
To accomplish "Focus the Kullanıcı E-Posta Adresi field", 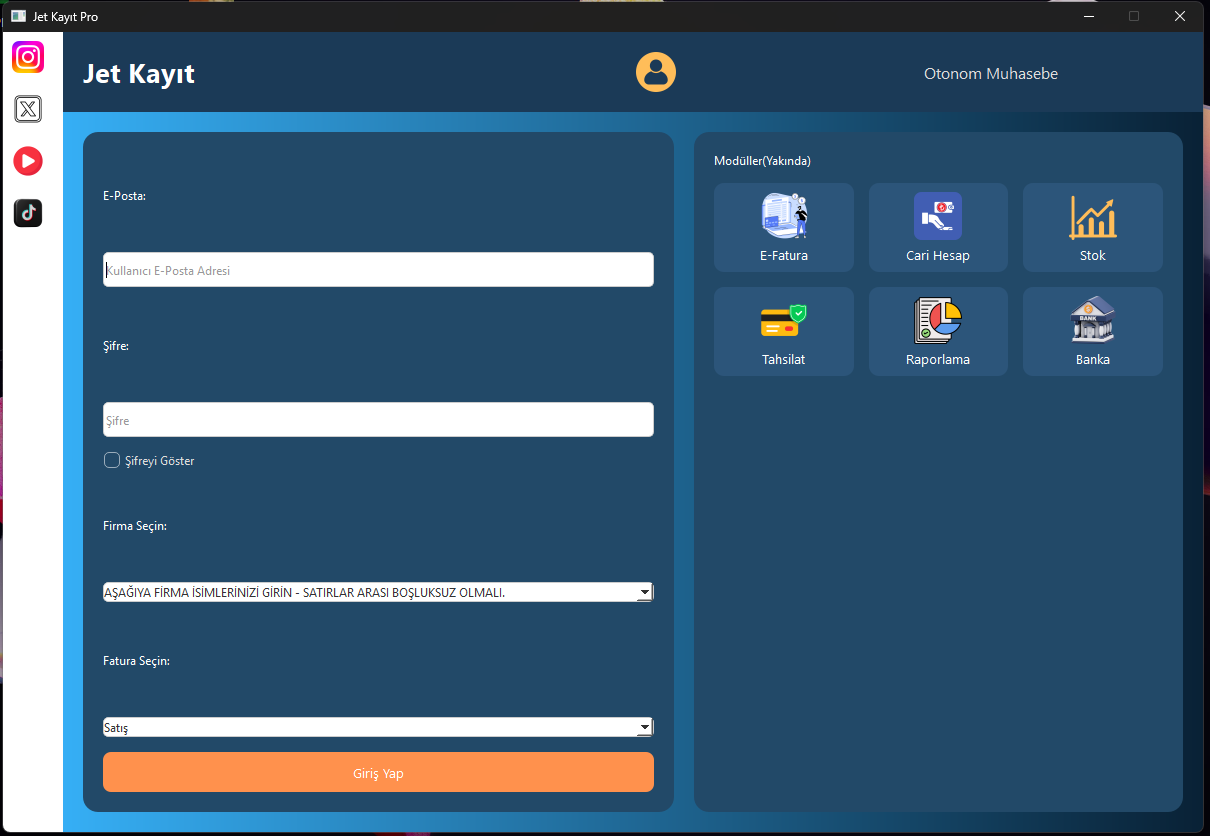I will 378,270.
